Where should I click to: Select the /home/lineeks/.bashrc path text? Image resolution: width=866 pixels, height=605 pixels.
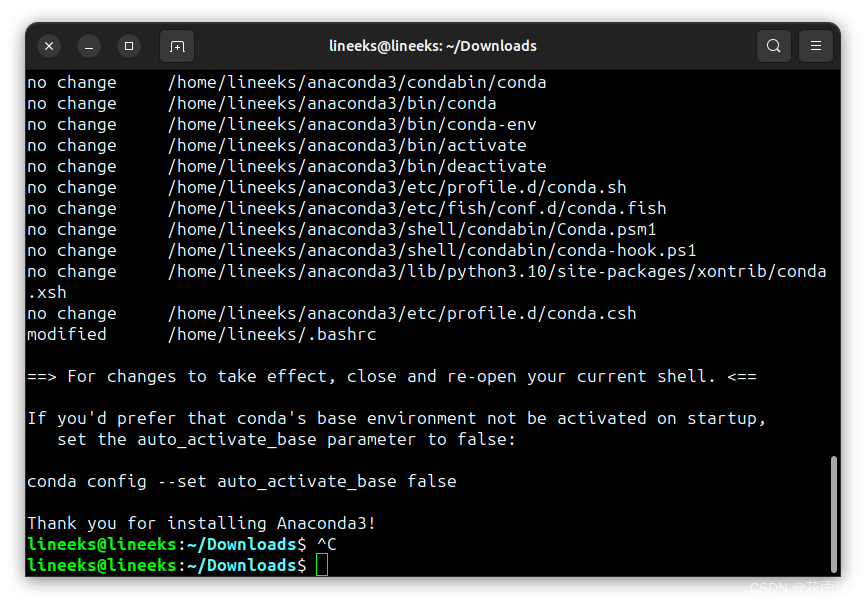click(x=272, y=334)
